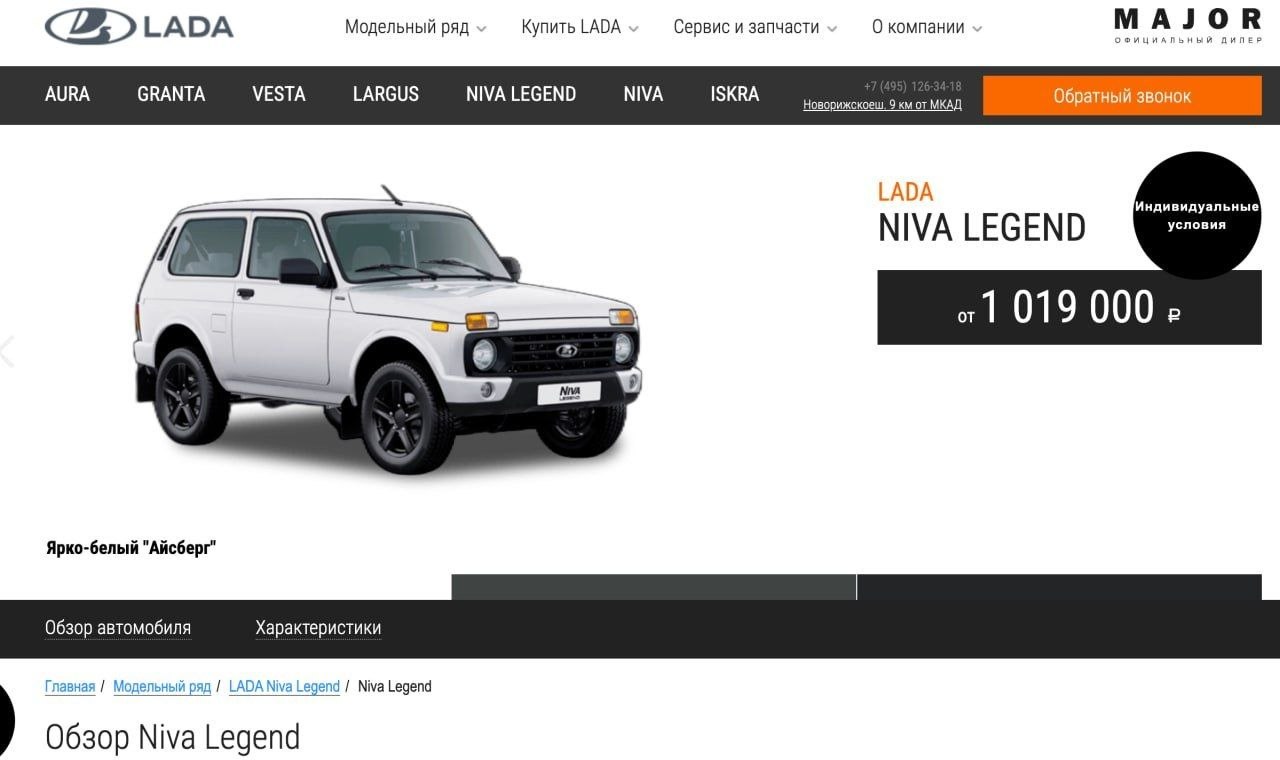This screenshot has width=1280, height=760.
Task: Click the black Индивидуальные условия badge
Action: 1197,215
